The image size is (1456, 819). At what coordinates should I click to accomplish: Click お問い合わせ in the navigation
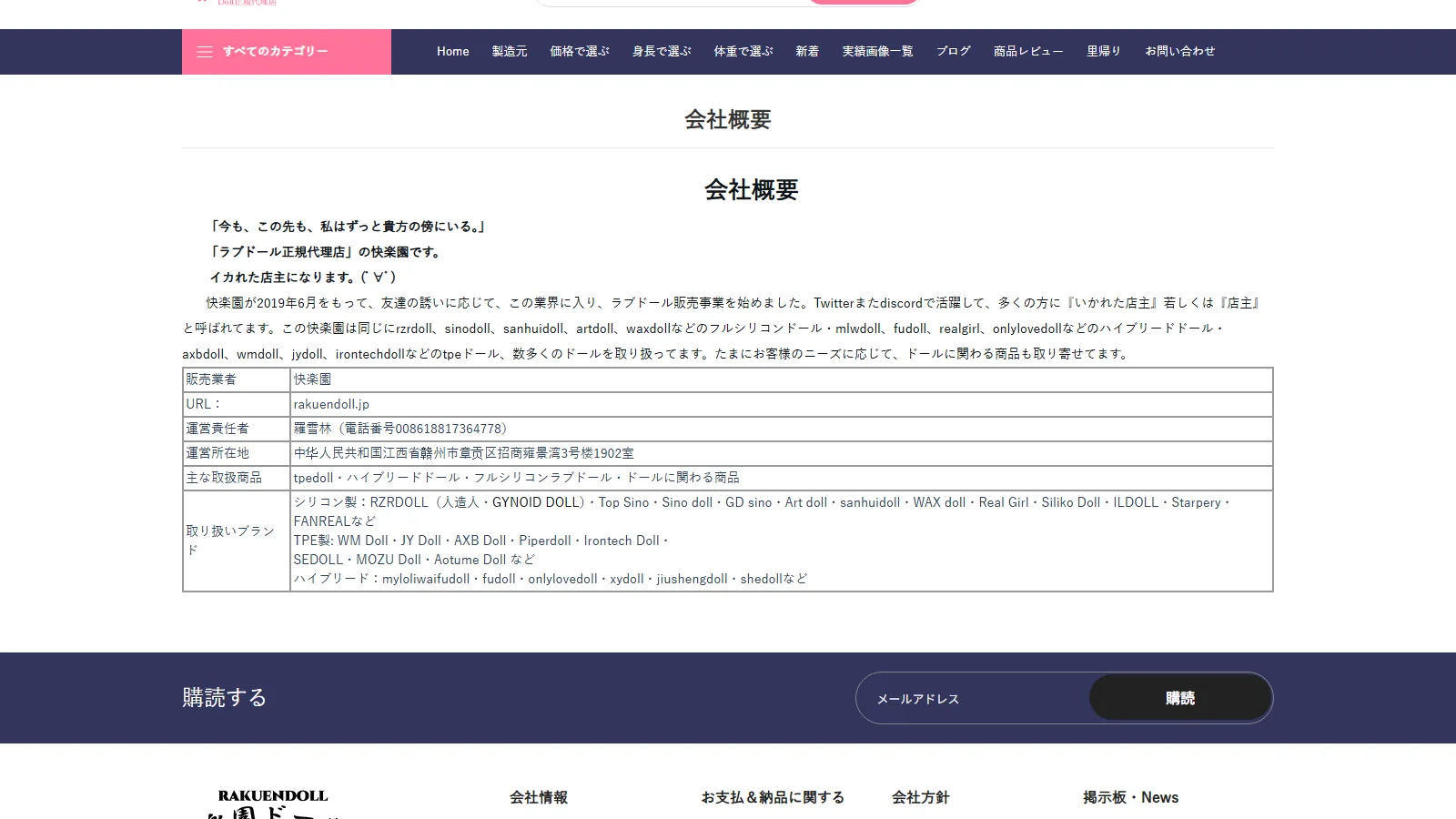point(1180,52)
